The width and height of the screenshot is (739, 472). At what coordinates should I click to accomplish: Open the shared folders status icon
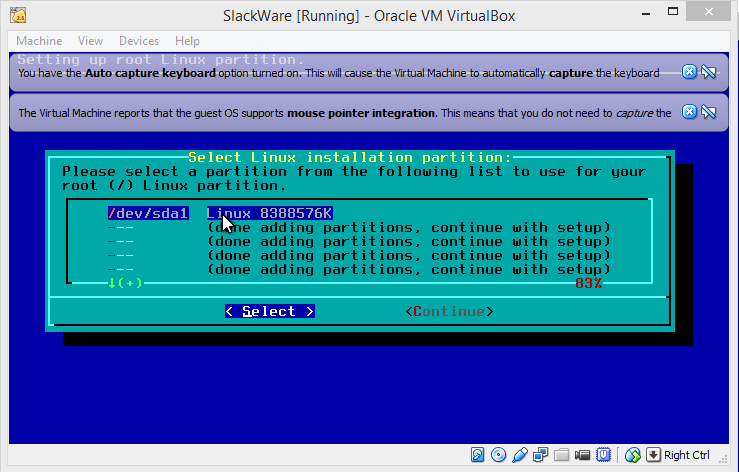[x=561, y=455]
